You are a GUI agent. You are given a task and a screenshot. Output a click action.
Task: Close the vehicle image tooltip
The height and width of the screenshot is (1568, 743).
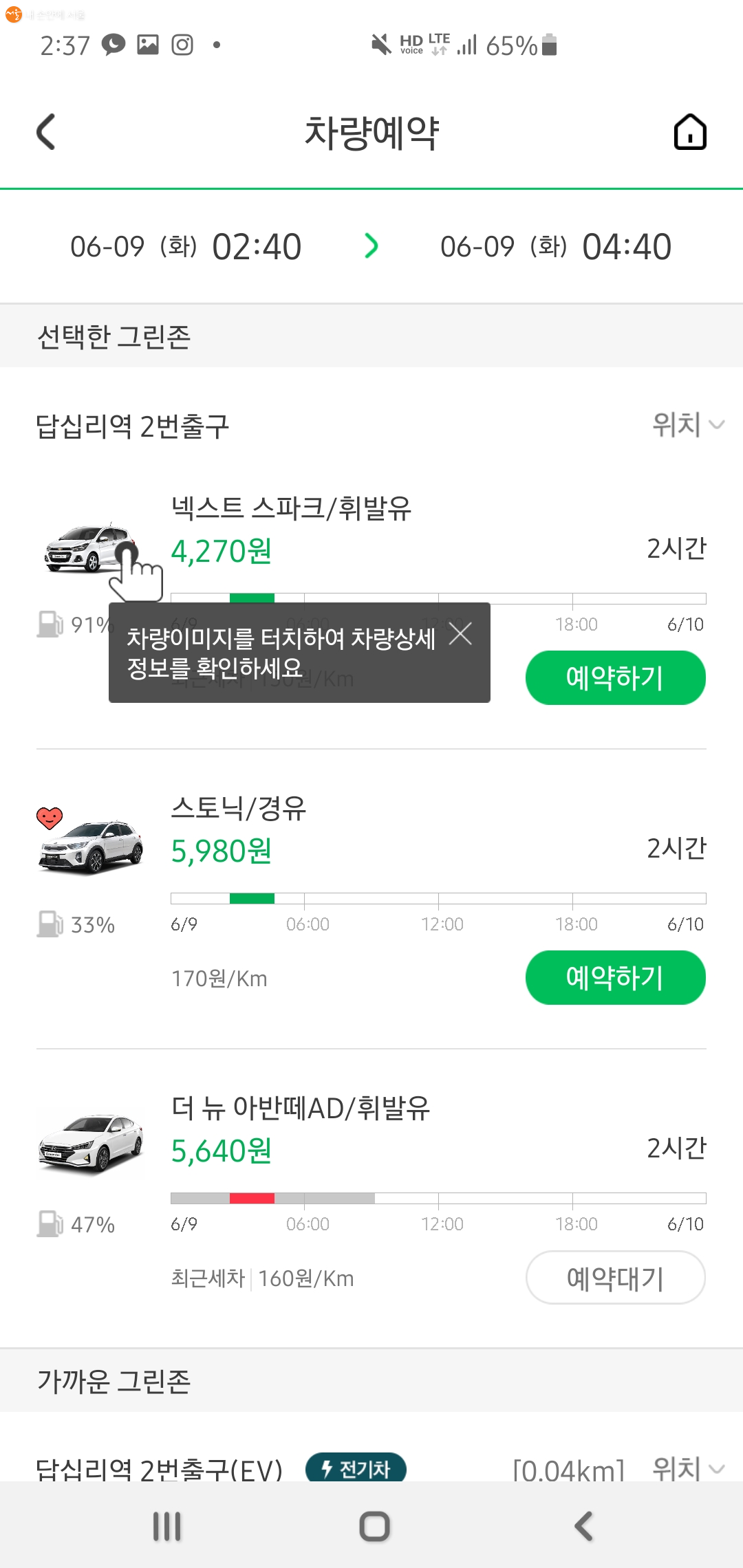click(460, 633)
